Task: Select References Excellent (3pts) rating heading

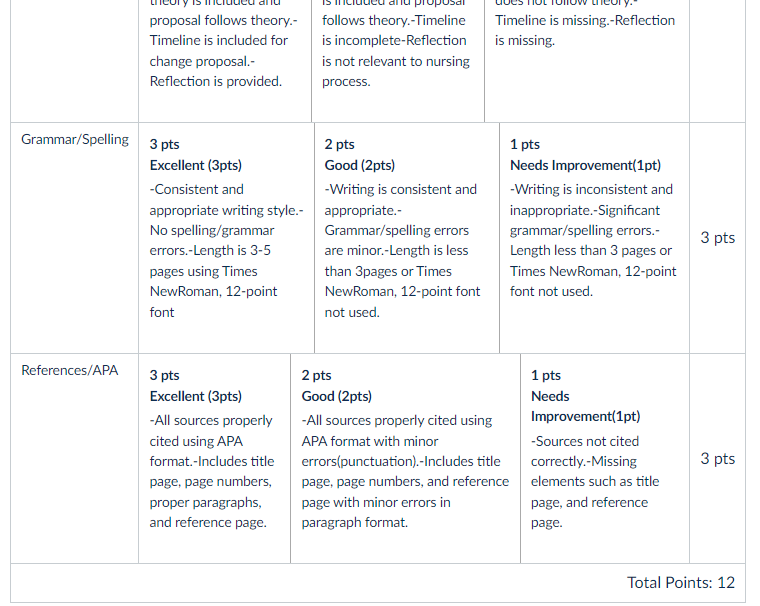Action: [196, 397]
